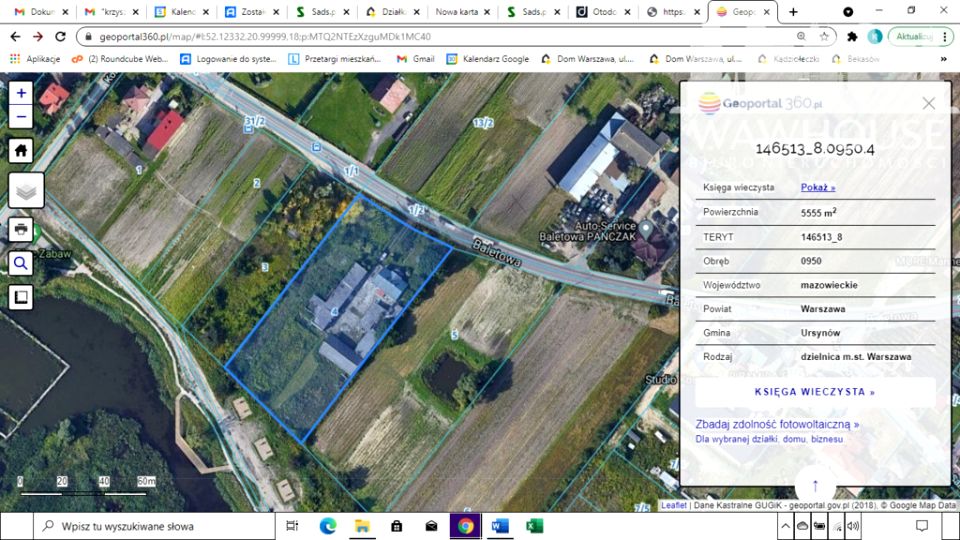
Task: Click Pokaż link for księga wieczysta
Action: click(818, 187)
